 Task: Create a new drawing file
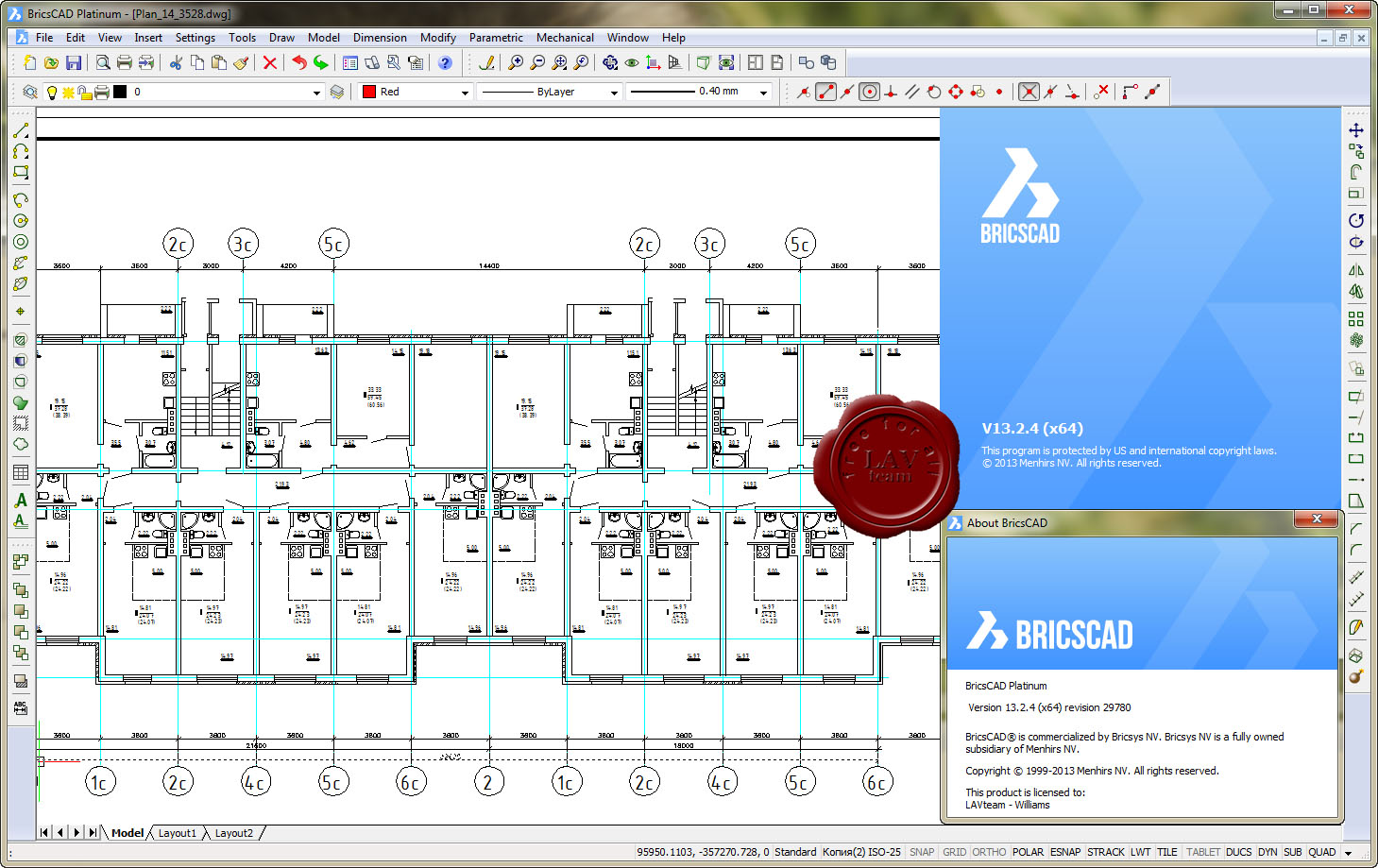pyautogui.click(x=29, y=62)
